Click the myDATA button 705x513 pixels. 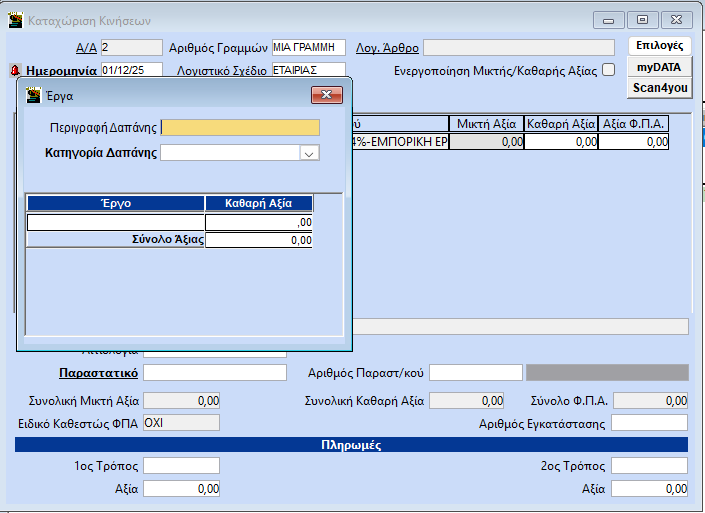pos(659,67)
